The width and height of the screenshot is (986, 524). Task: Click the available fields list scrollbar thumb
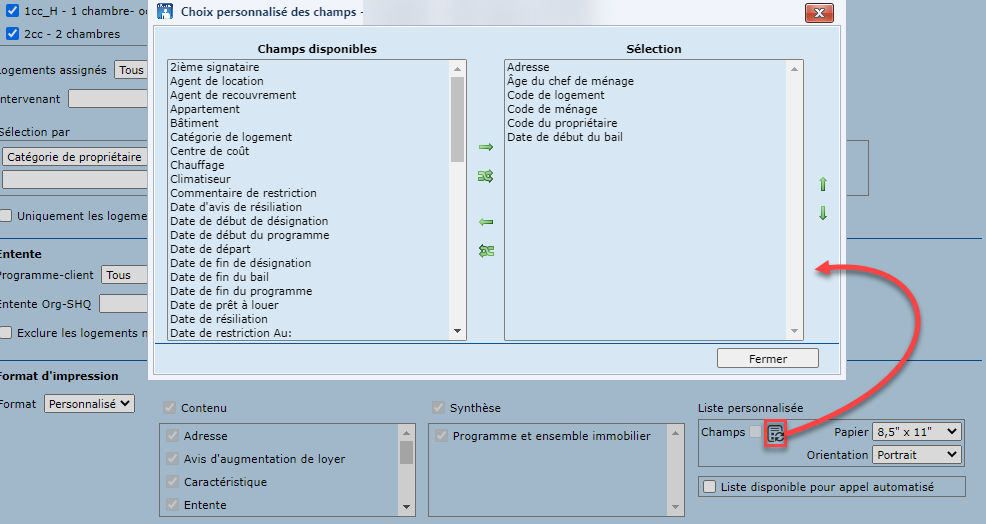pyautogui.click(x=458, y=118)
